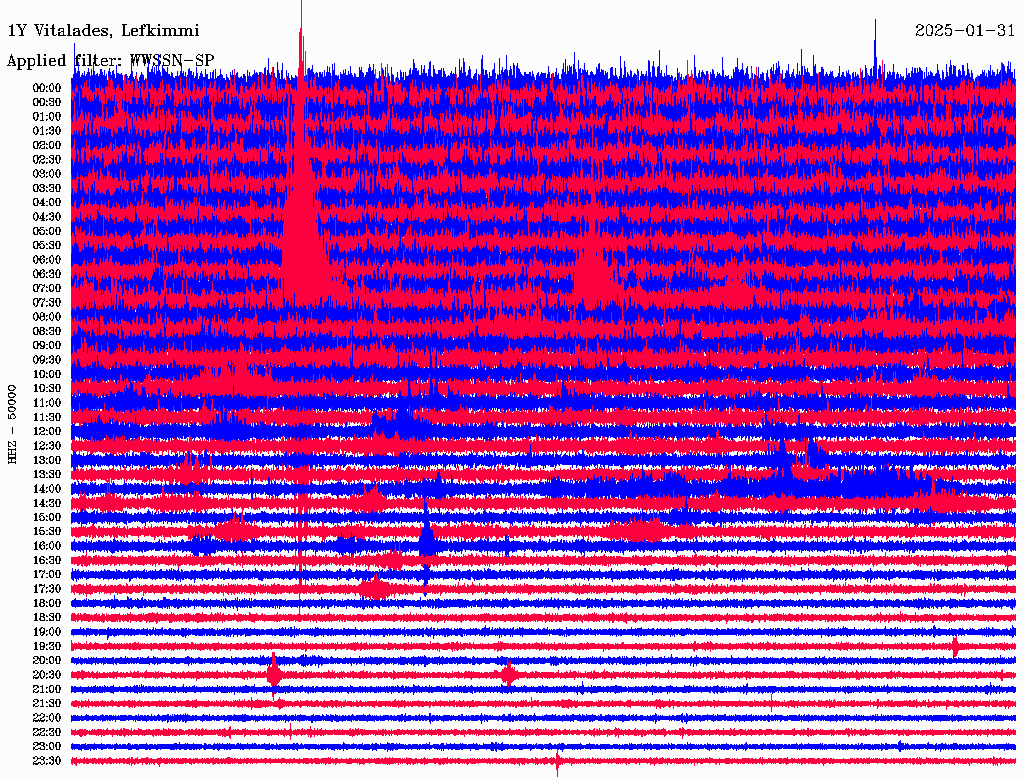Select the 03:30 time row label
This screenshot has width=1024, height=780.
[47, 189]
